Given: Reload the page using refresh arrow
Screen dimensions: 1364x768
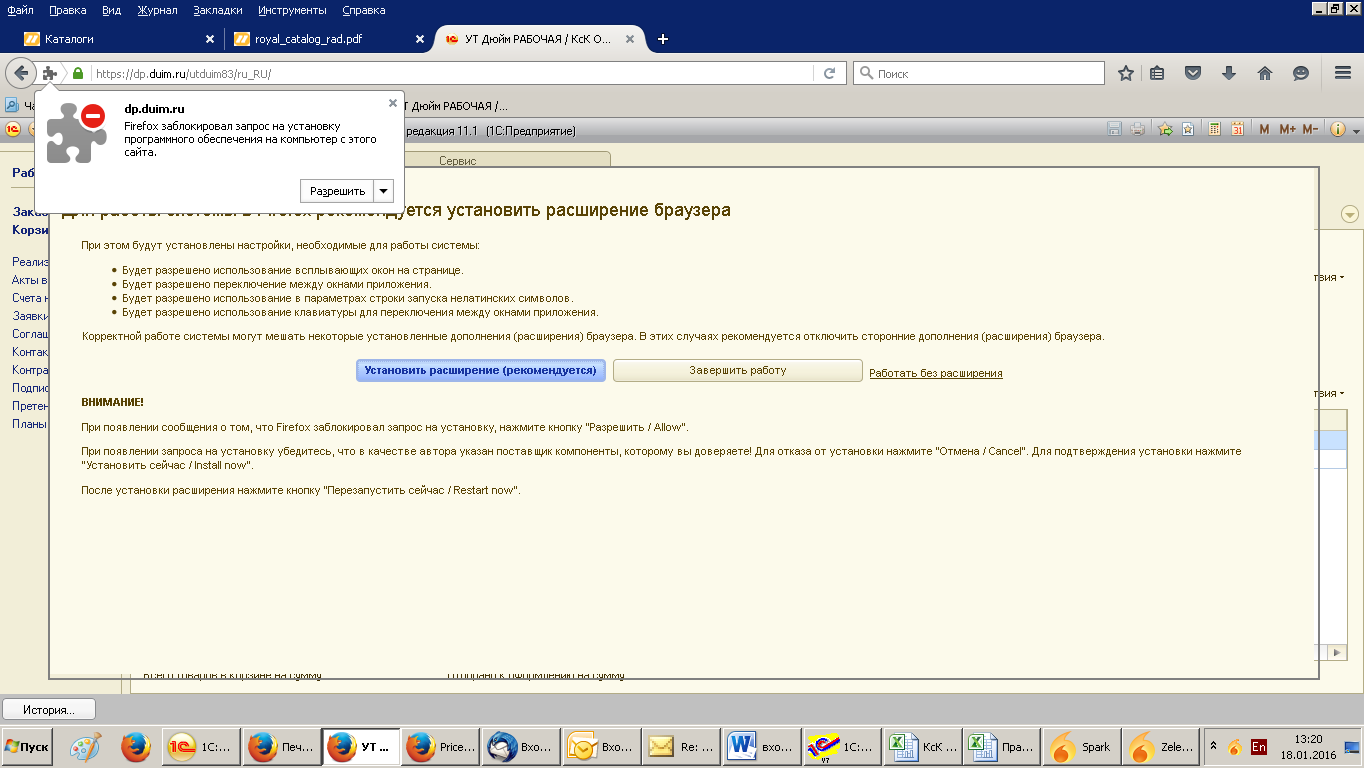Looking at the screenshot, I should [829, 73].
